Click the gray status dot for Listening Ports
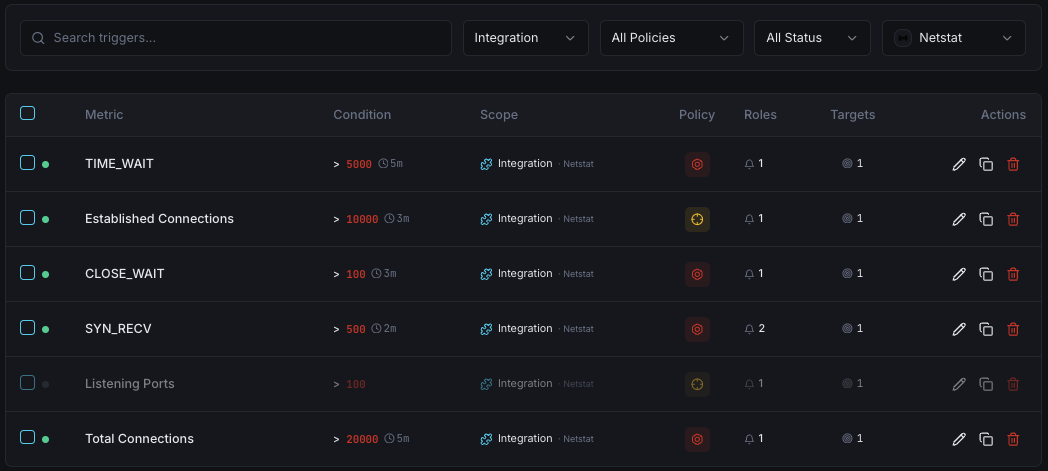Screen dimensions: 1048x471 coord(45,384)
